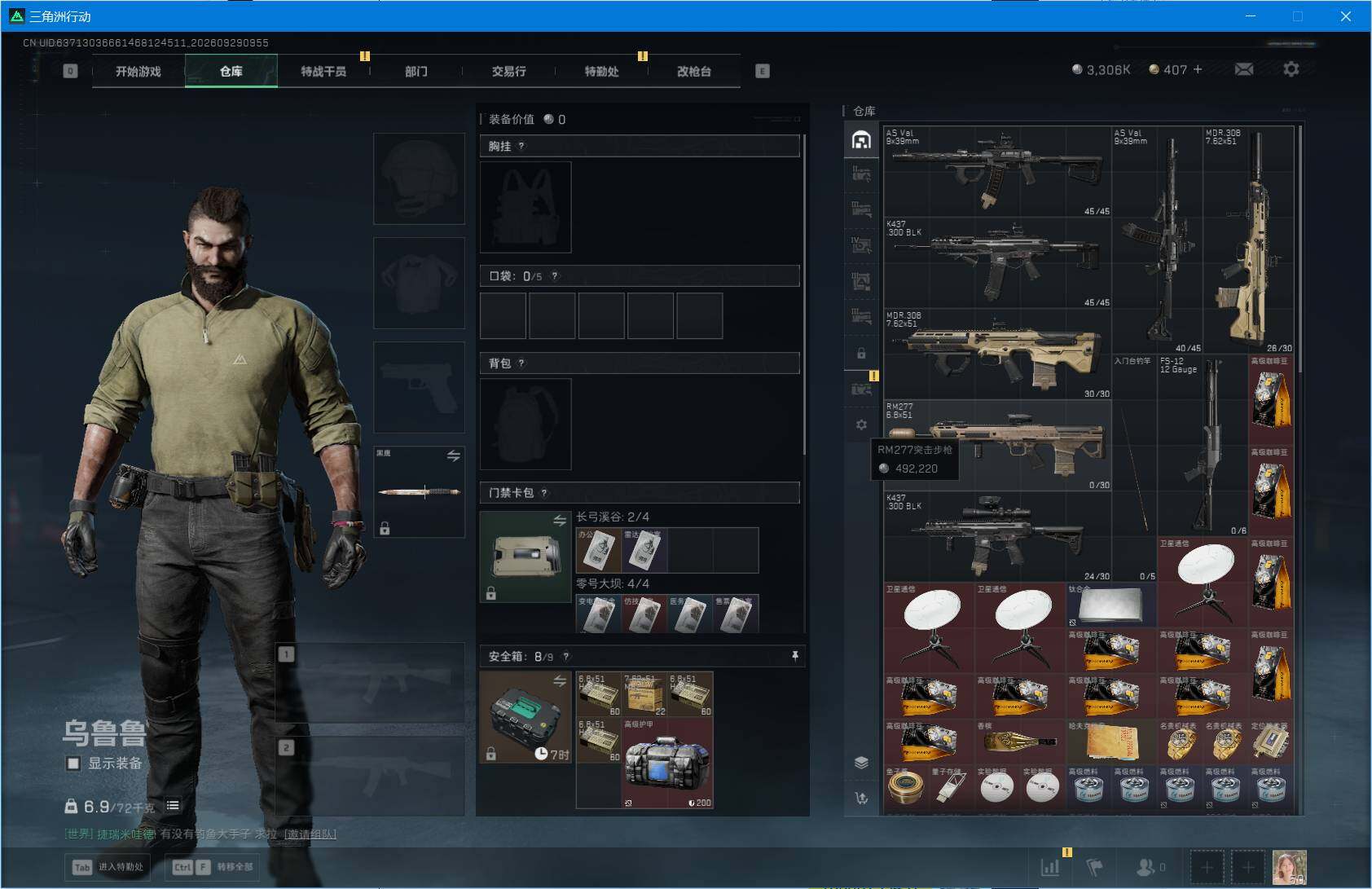Select the horizontal AS Val with 45/45 ammo
This screenshot has width=1372, height=889.
point(998,171)
